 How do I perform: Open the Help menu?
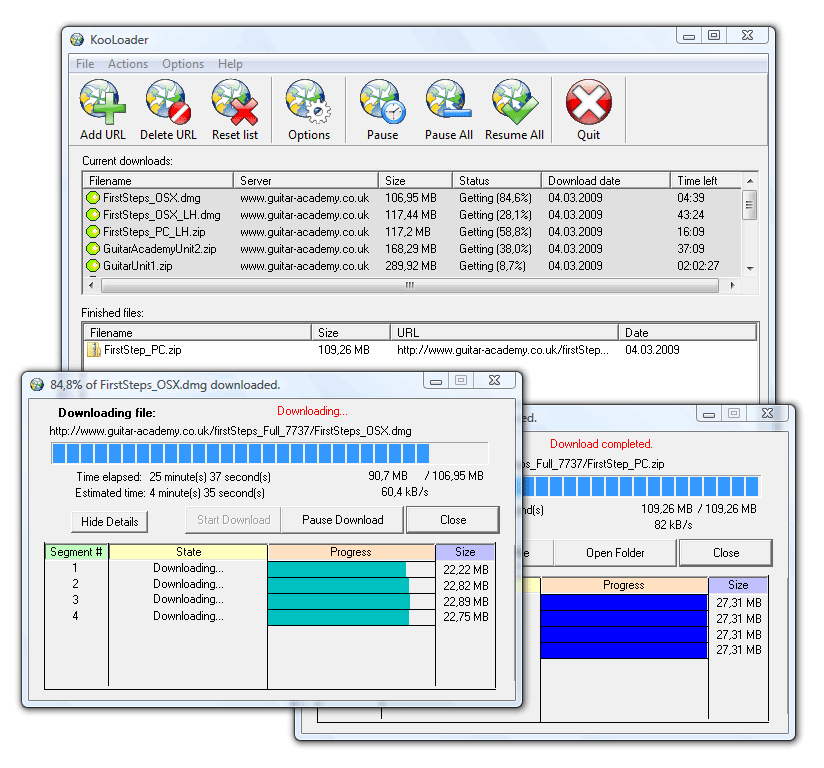pos(230,64)
